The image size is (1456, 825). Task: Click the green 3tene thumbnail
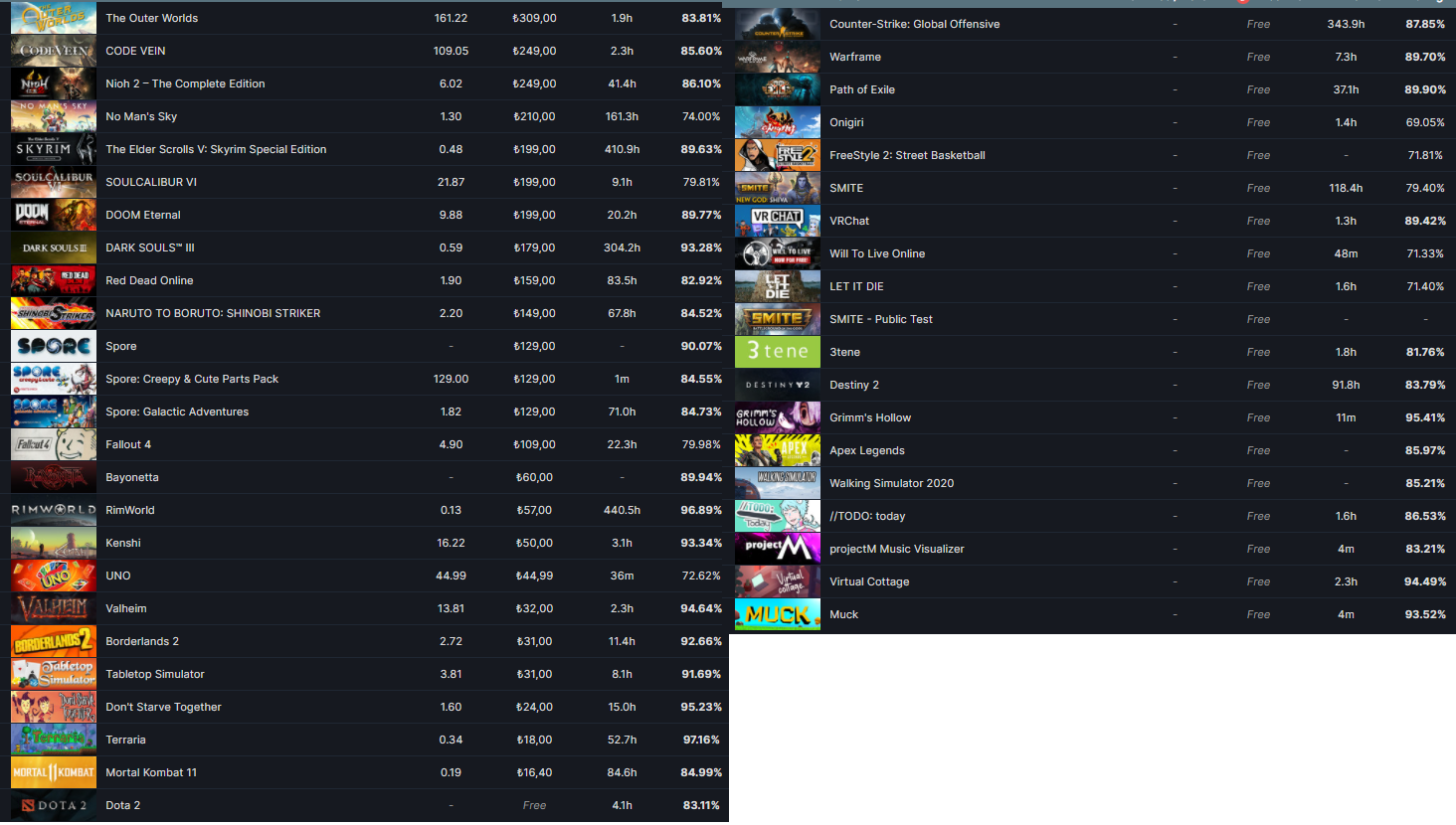point(778,352)
